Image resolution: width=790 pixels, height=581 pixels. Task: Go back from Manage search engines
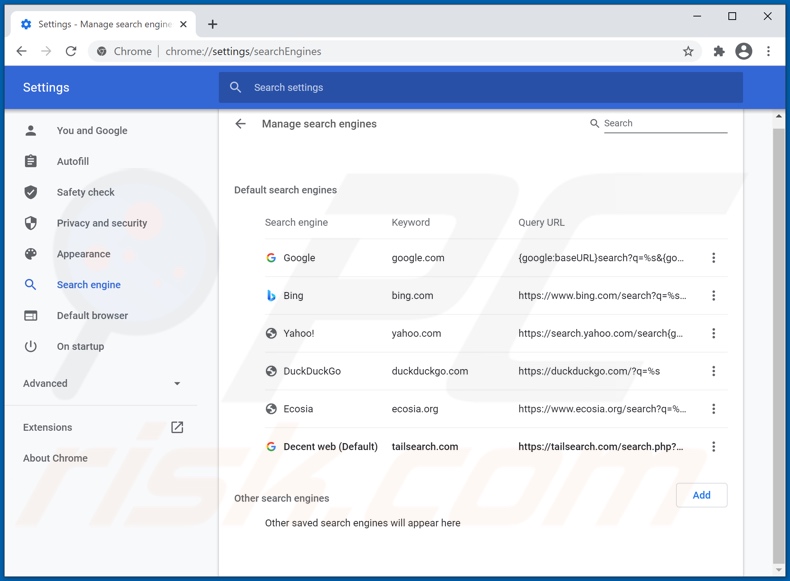coord(240,123)
